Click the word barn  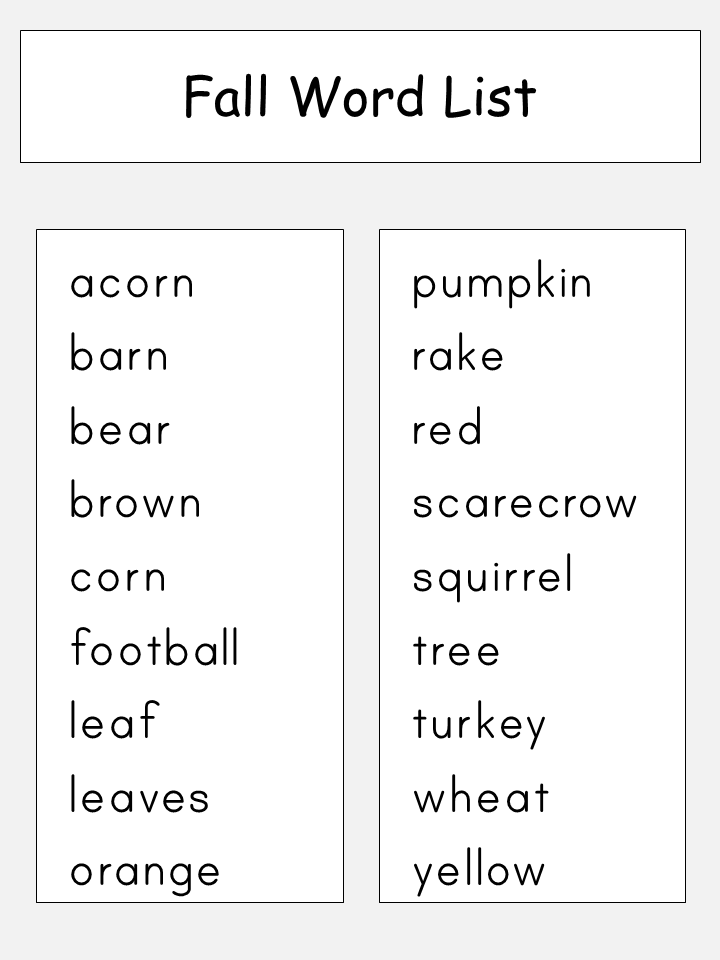tap(119, 353)
